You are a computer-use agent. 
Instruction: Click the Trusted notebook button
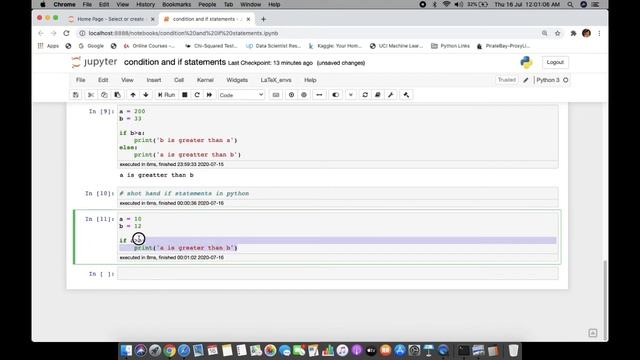pyautogui.click(x=507, y=80)
